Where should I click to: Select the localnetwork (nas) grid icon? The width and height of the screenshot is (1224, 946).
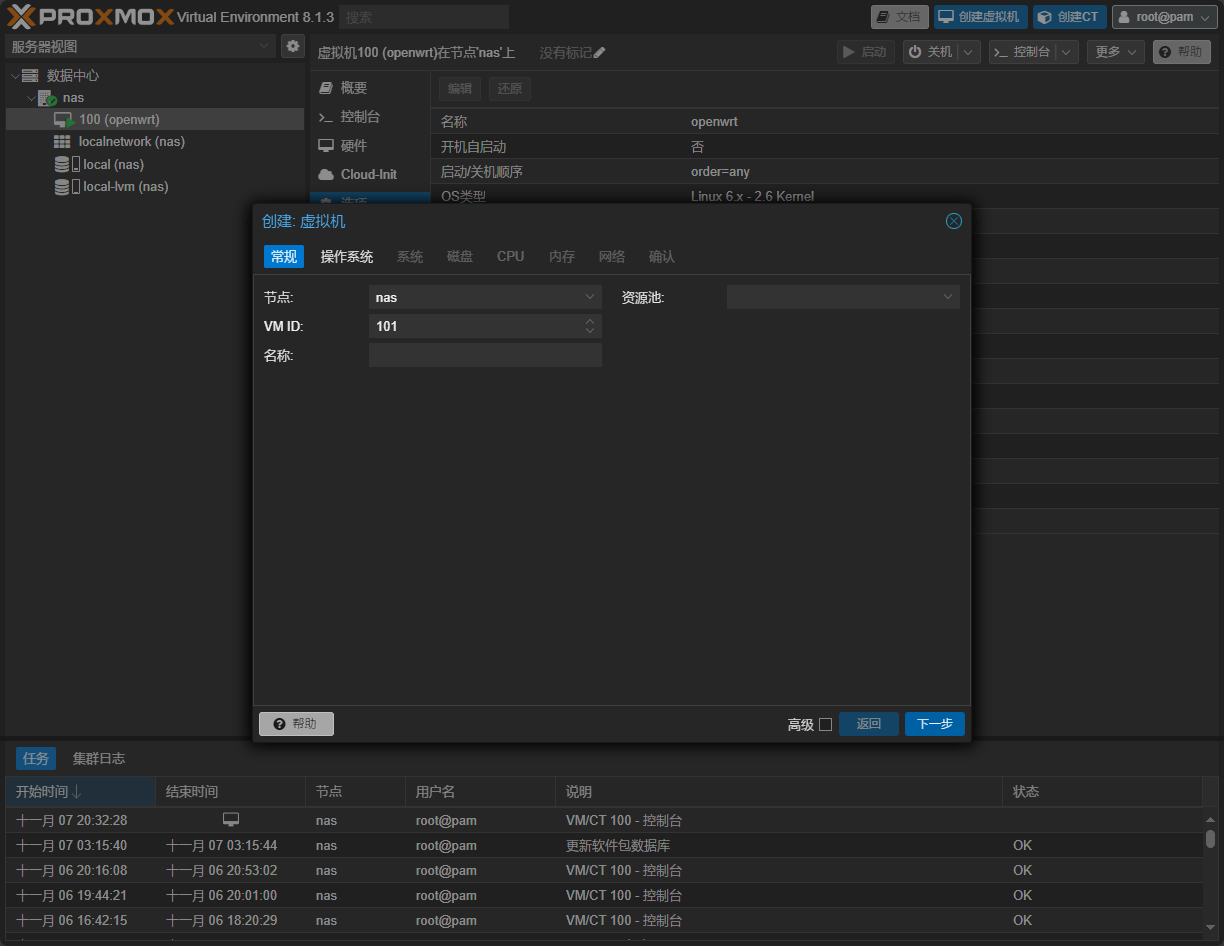tap(62, 142)
